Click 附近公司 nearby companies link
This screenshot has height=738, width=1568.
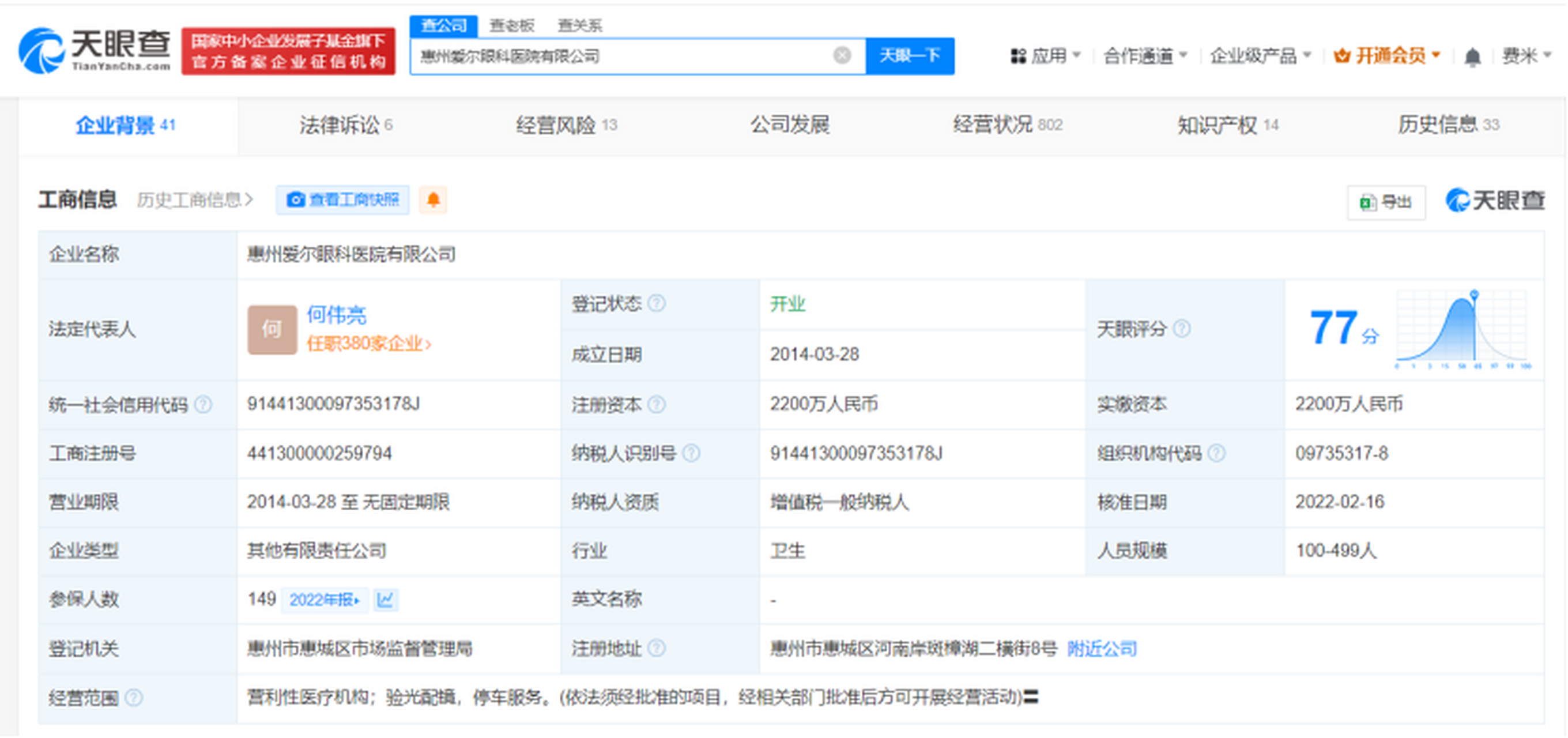[1102, 649]
